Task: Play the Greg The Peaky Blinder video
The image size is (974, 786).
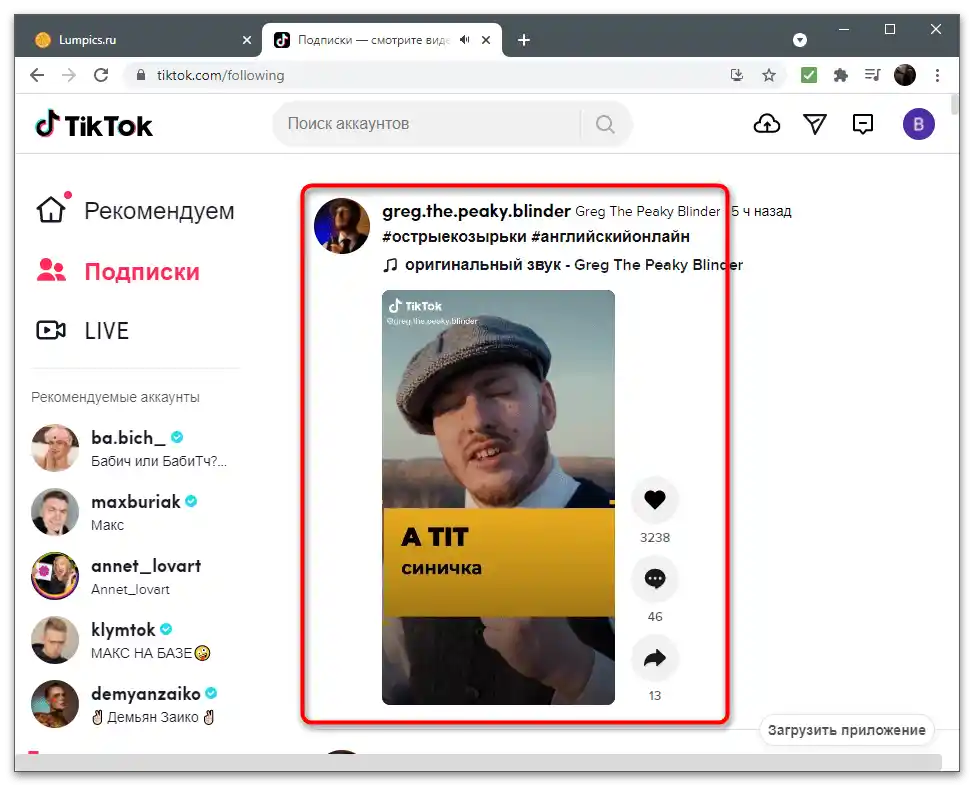Action: pyautogui.click(x=498, y=497)
